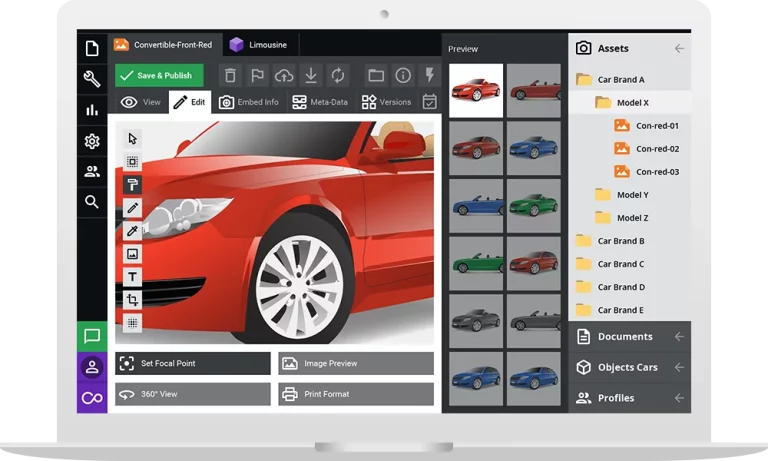
Task: Select the pencil draw tool
Action: pyautogui.click(x=132, y=208)
